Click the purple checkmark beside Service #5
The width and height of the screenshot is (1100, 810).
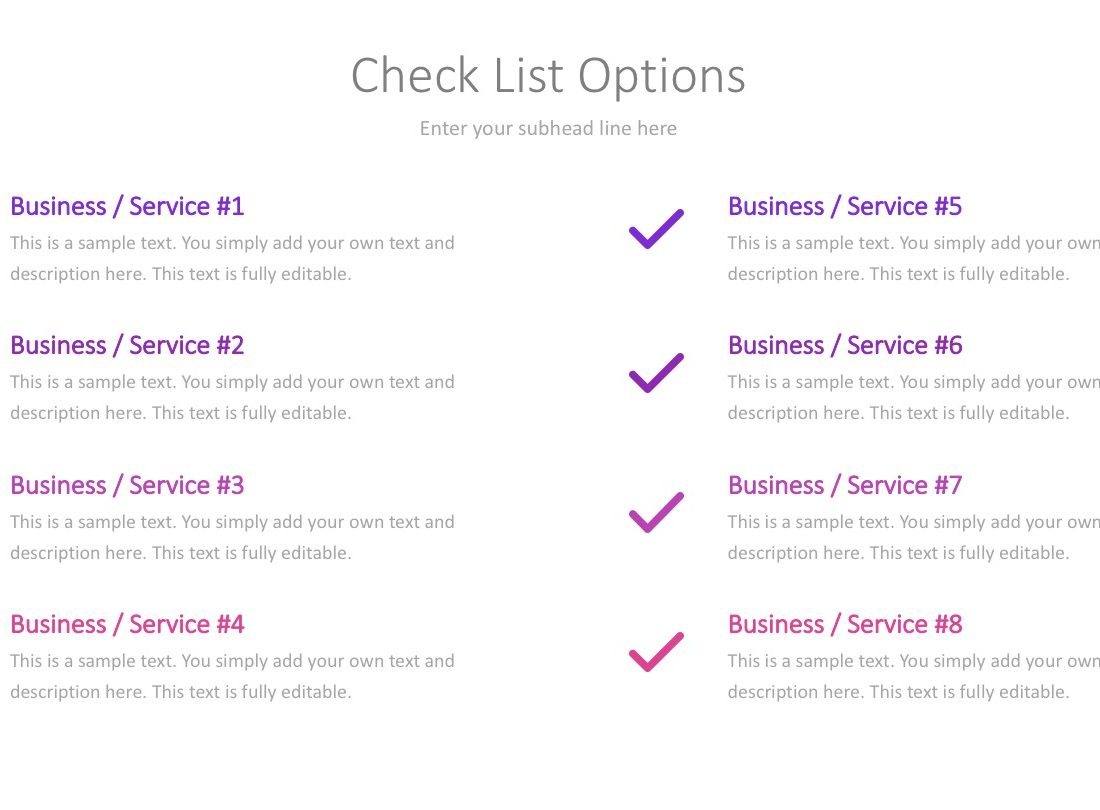tap(656, 229)
